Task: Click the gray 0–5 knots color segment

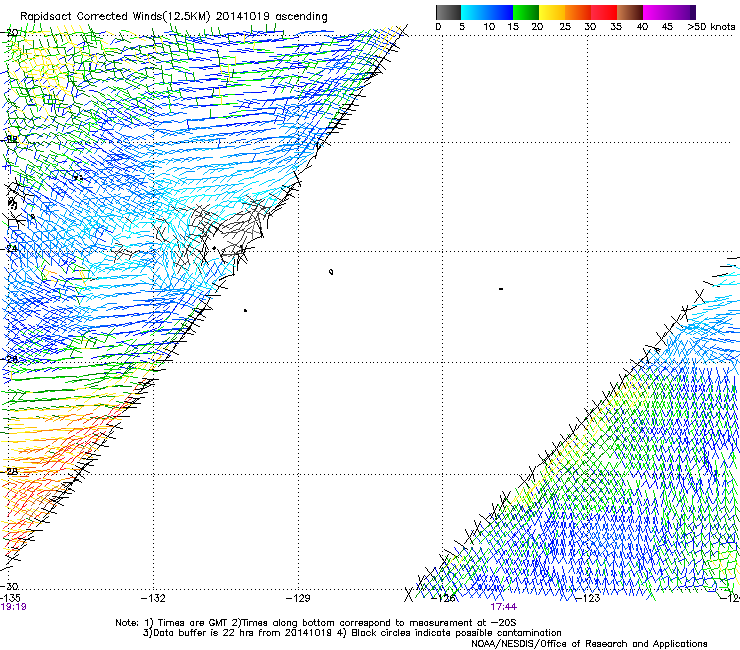Action: click(448, 12)
